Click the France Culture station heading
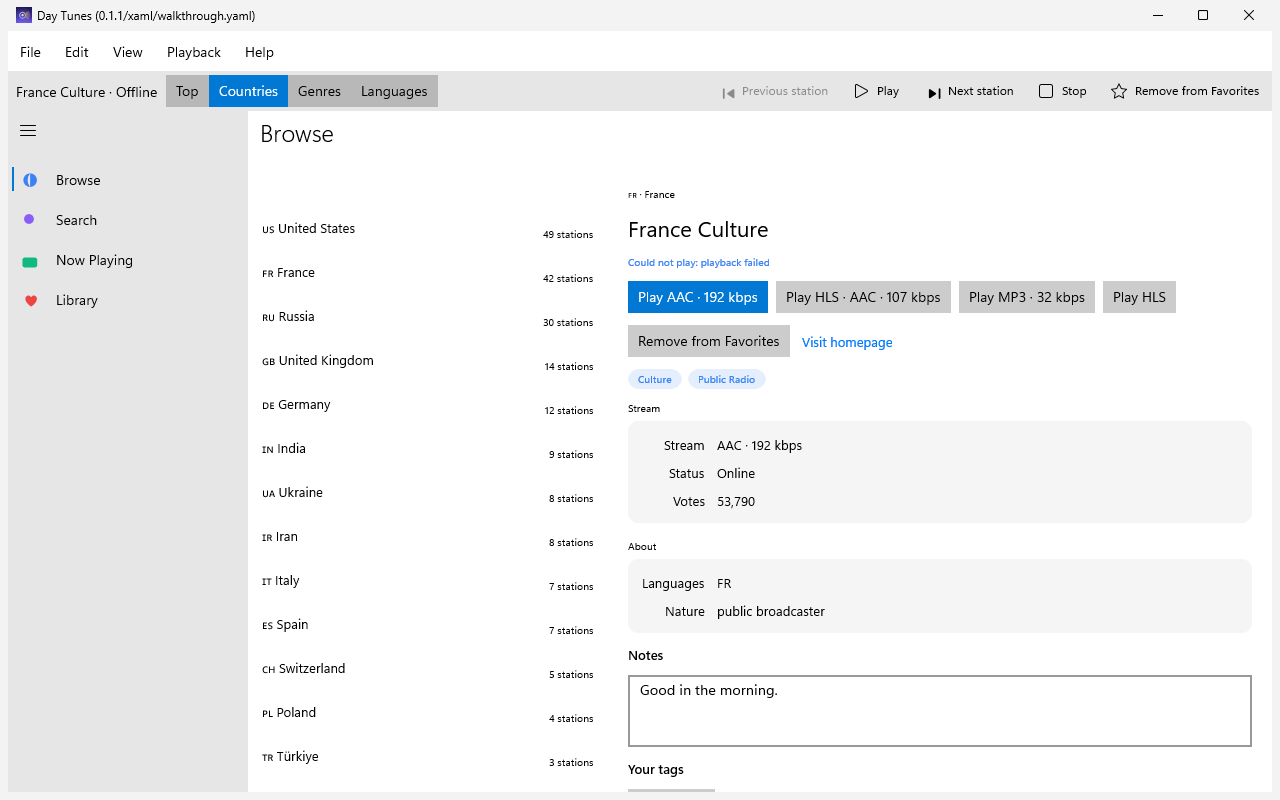This screenshot has height=800, width=1280. pyautogui.click(x=698, y=230)
